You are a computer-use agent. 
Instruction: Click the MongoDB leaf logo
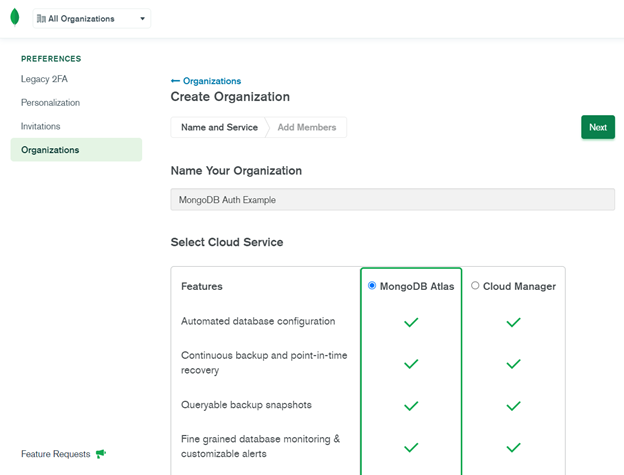(x=14, y=18)
